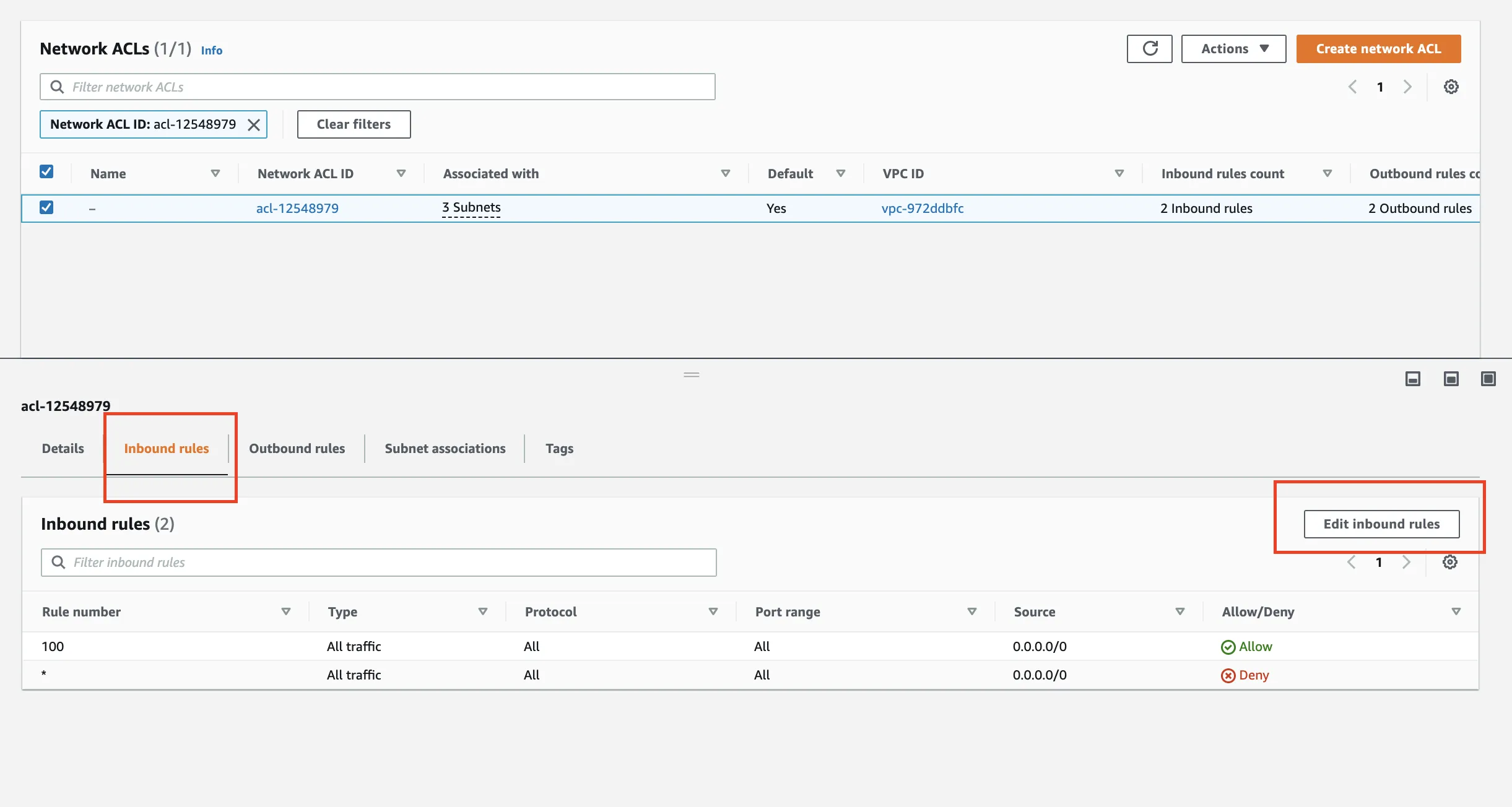Go to previous page of inbound rules
The width and height of the screenshot is (1512, 807).
click(1352, 562)
